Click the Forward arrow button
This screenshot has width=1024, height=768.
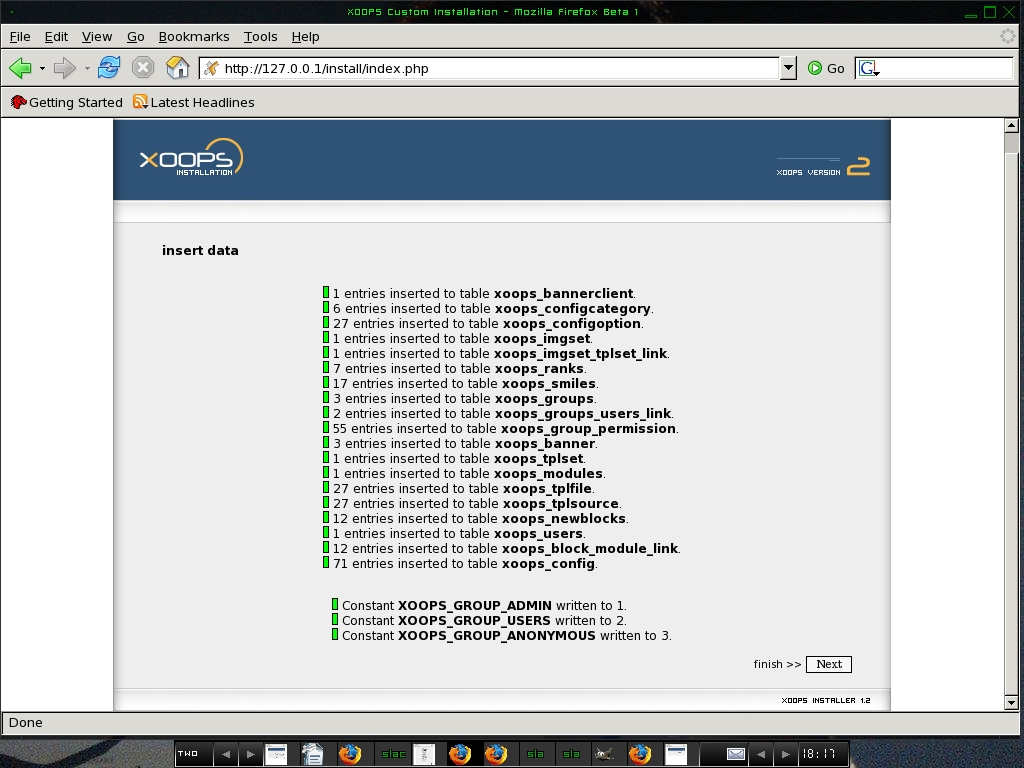click(65, 68)
